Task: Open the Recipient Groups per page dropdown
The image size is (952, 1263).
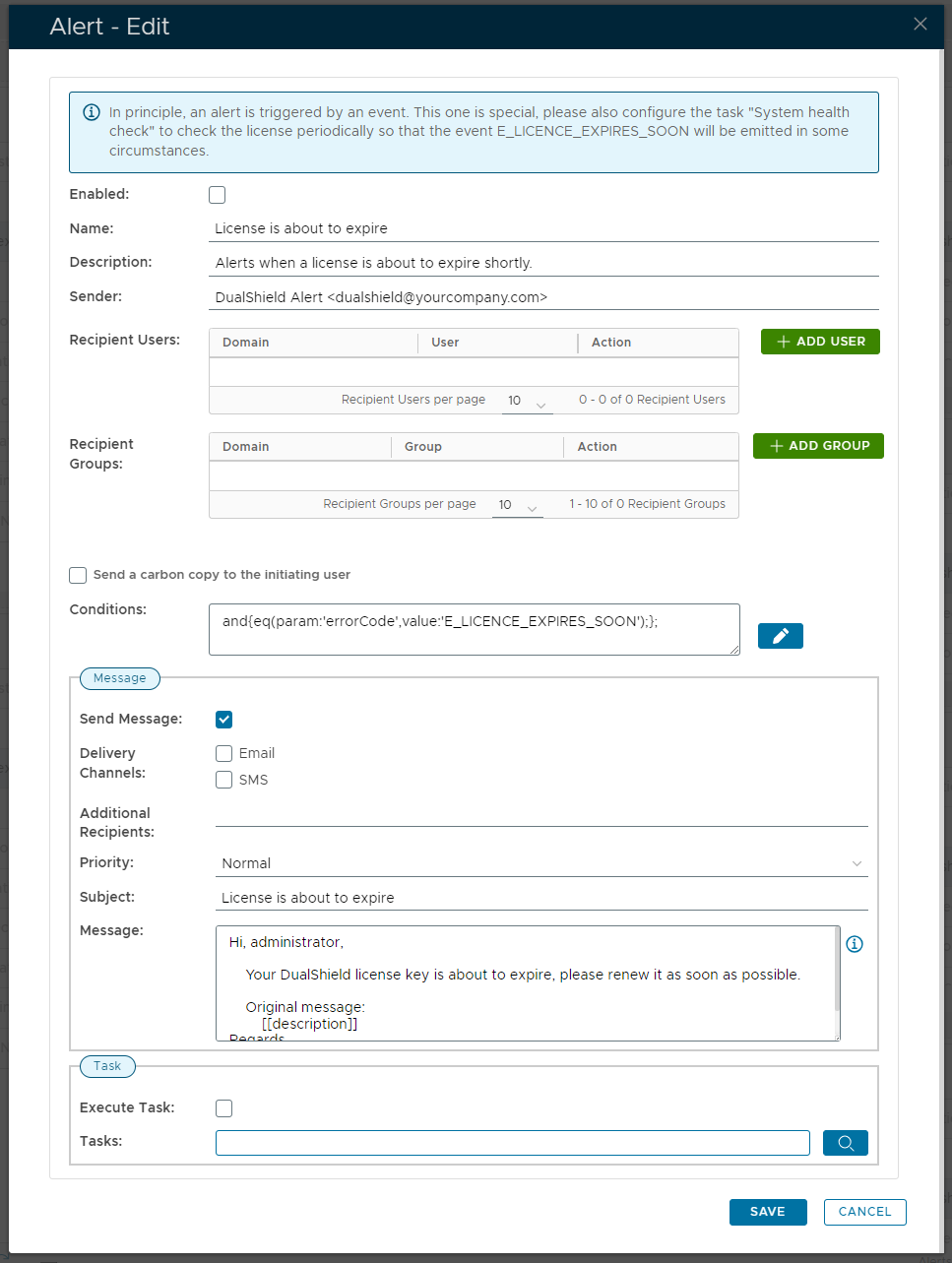Action: (518, 506)
